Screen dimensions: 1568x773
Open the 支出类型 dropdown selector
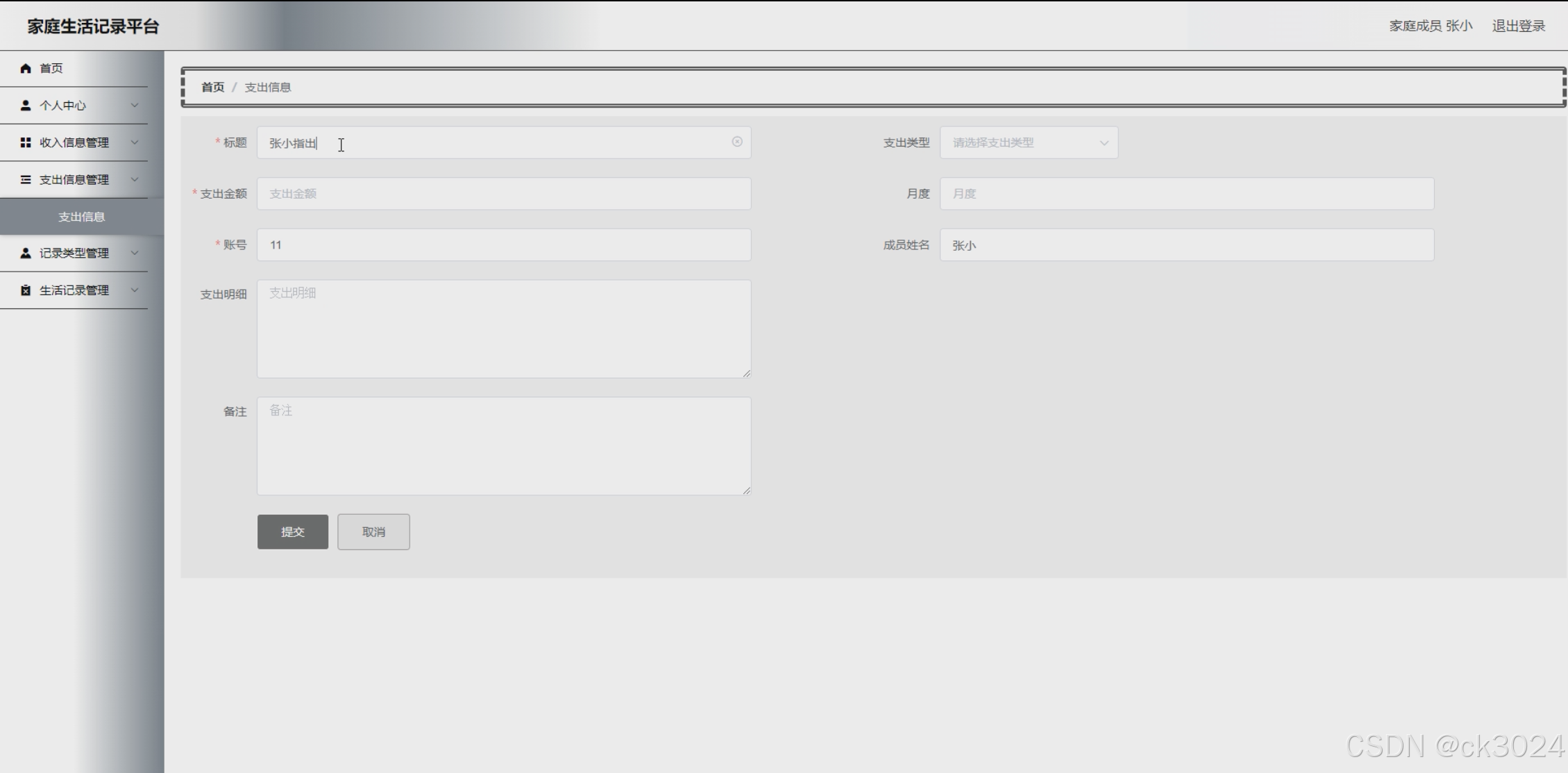1029,142
